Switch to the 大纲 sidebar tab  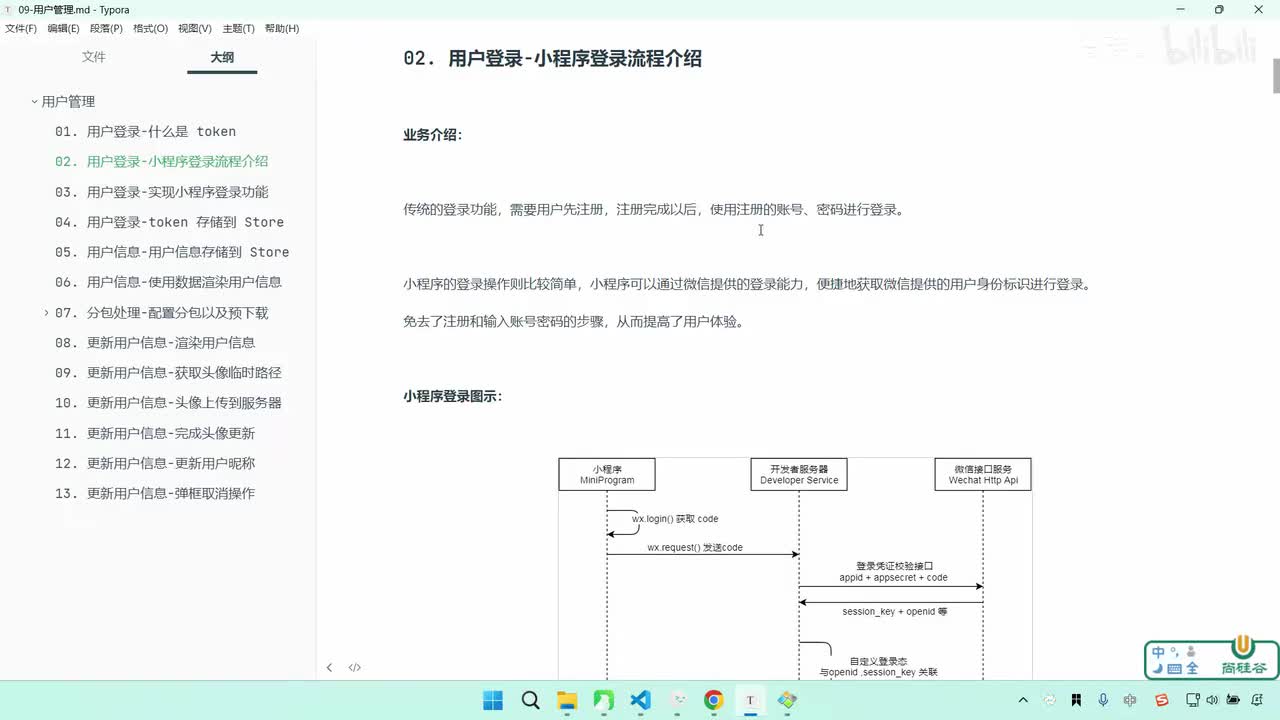click(x=222, y=57)
